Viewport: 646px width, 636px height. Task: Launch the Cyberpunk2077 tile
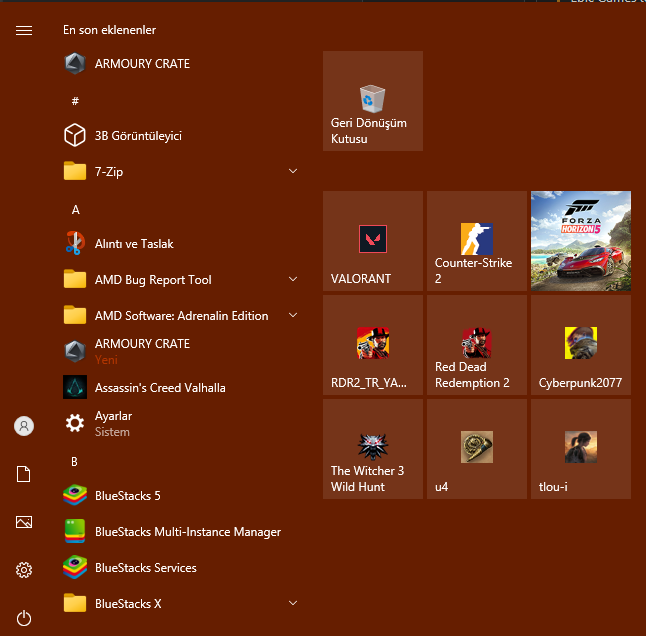click(581, 345)
